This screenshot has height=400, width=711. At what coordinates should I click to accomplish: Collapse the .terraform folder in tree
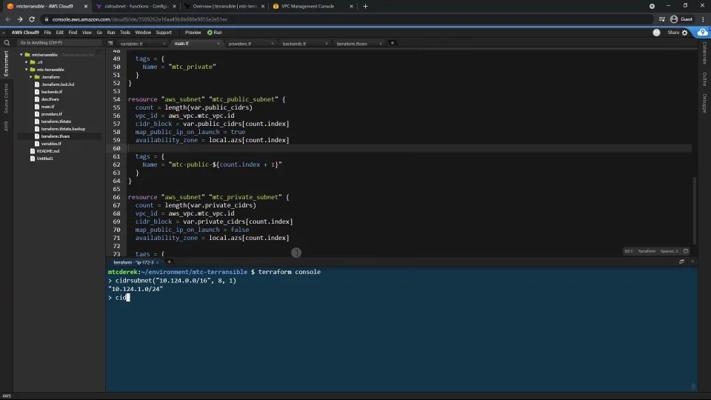(31, 77)
